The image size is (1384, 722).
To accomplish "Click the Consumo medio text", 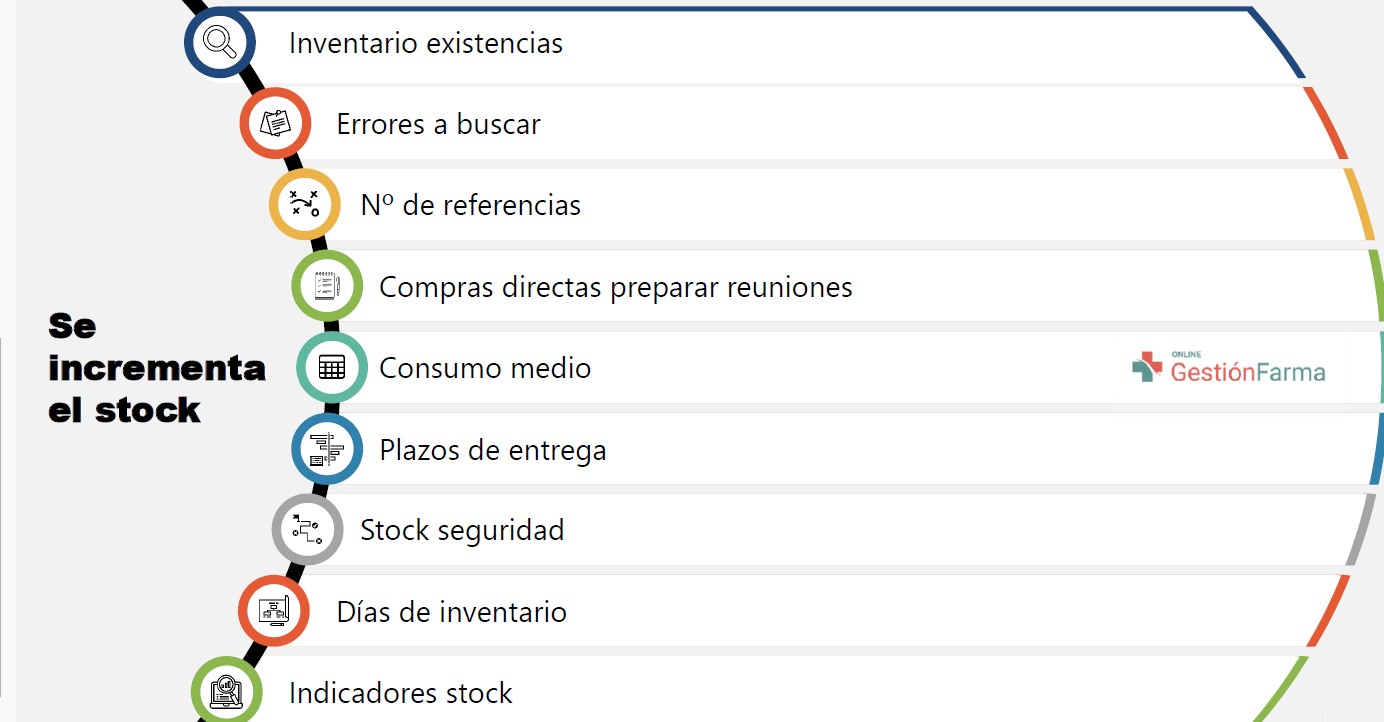I will click(x=485, y=368).
